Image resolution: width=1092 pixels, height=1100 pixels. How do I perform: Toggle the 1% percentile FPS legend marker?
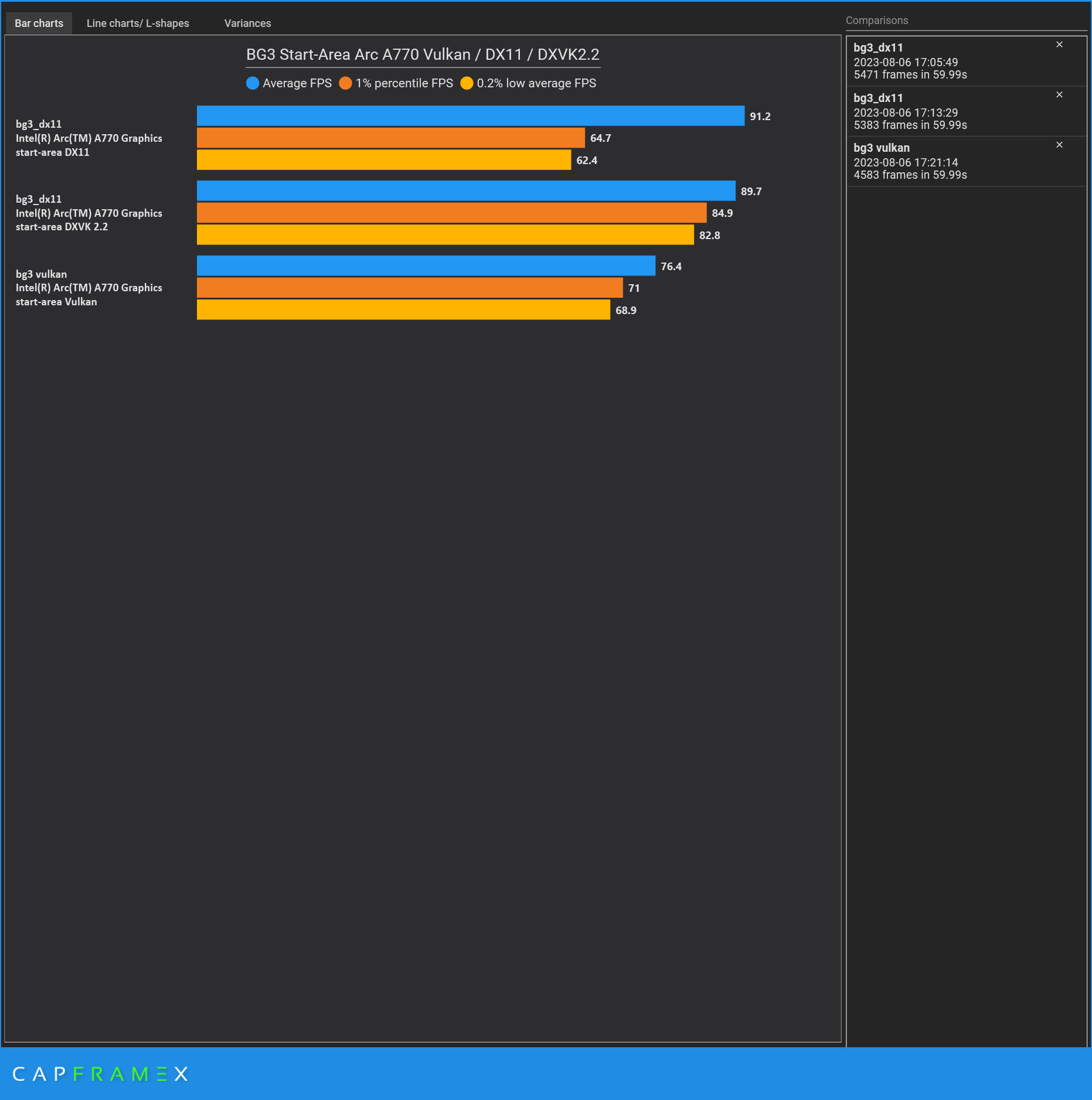[x=345, y=83]
